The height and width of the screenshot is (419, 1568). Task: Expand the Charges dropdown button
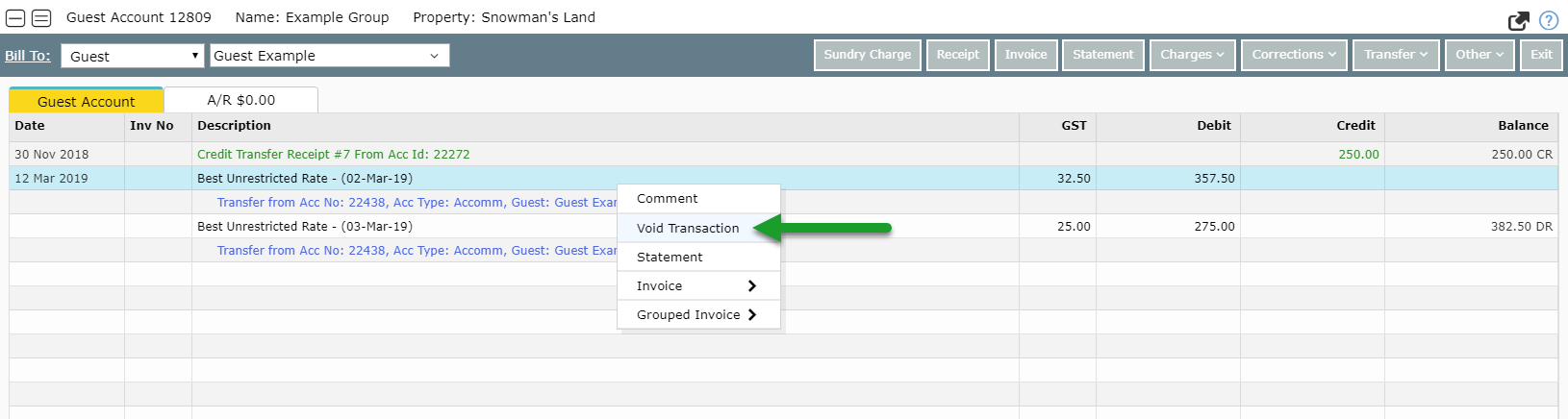(1192, 55)
